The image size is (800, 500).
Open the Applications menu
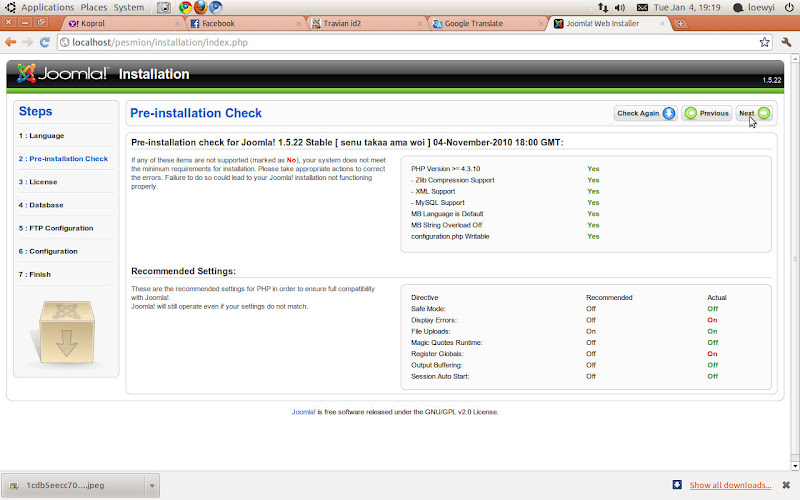pos(47,7)
